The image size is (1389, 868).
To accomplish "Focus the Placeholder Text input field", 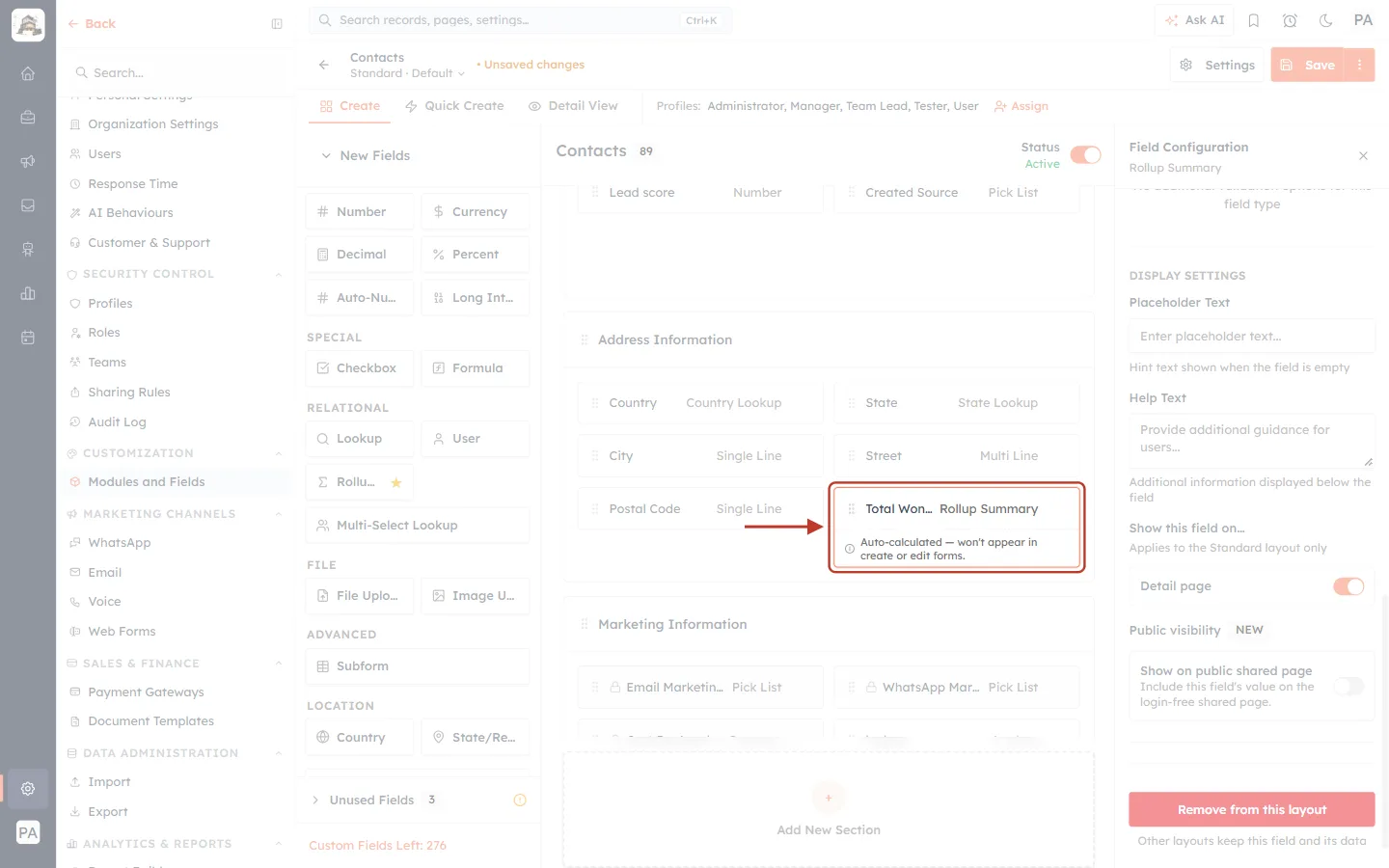I will coord(1251,337).
